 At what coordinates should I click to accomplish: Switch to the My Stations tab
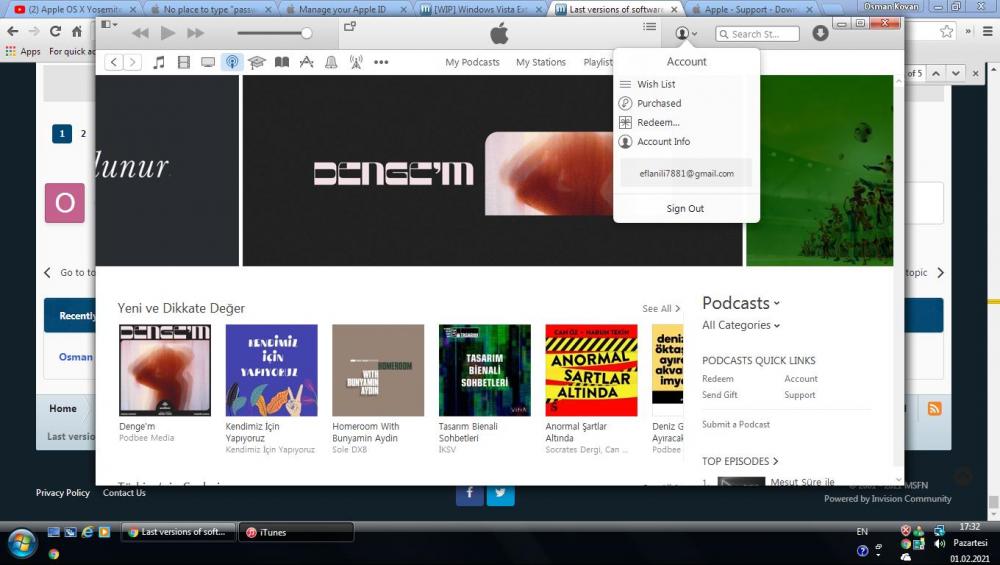point(540,62)
